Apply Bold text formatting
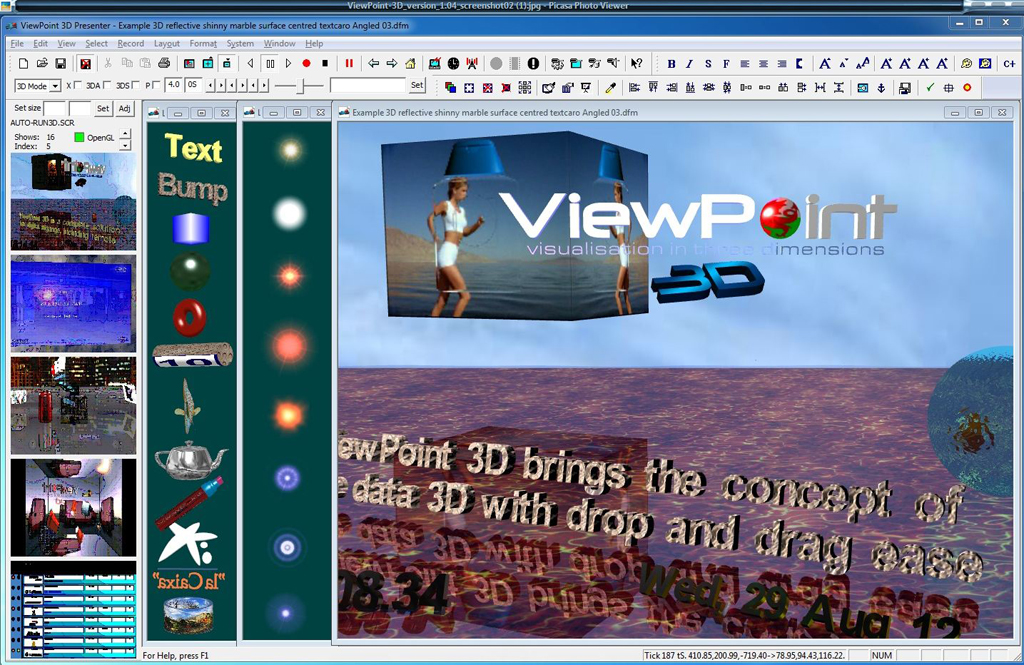1024x665 pixels. [x=672, y=64]
